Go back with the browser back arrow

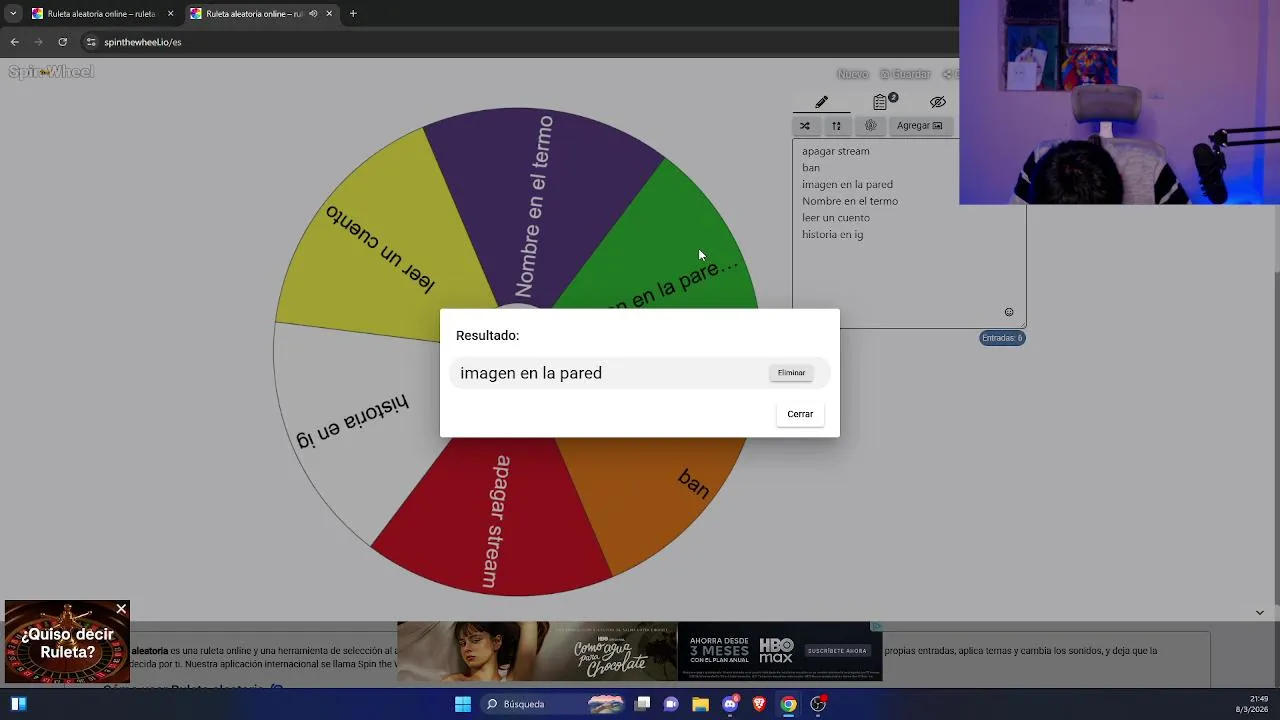14,42
